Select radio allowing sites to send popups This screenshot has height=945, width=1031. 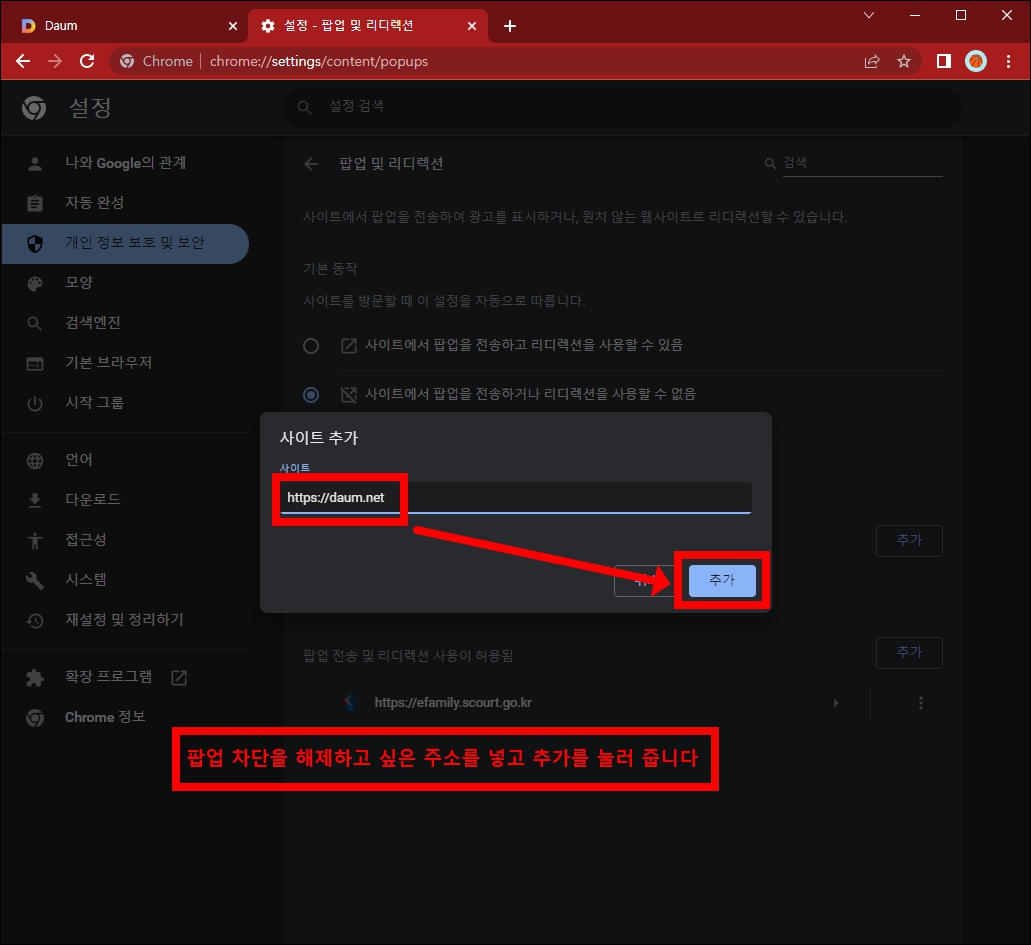(311, 345)
